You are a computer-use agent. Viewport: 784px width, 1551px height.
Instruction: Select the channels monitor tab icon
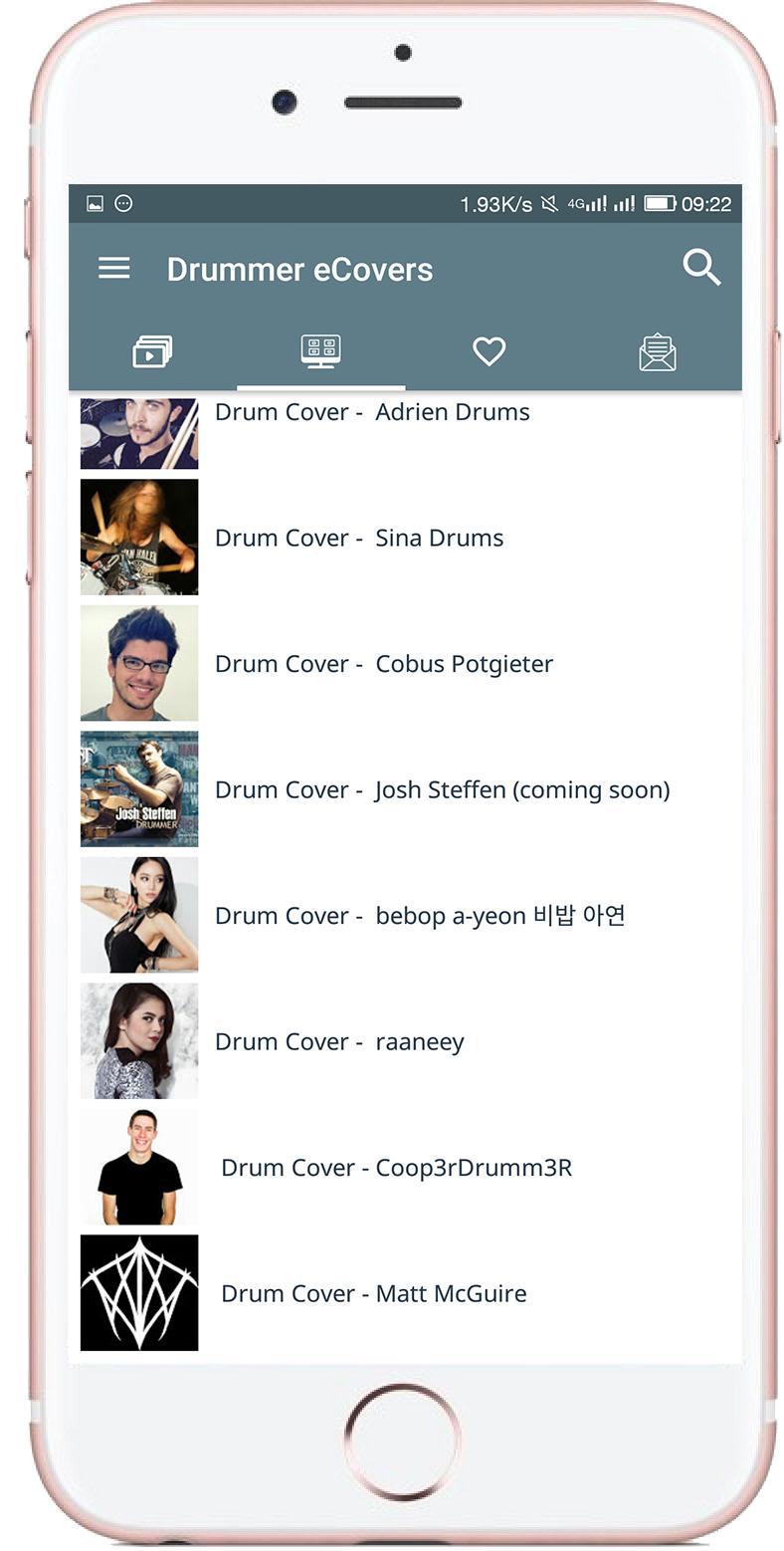320,351
